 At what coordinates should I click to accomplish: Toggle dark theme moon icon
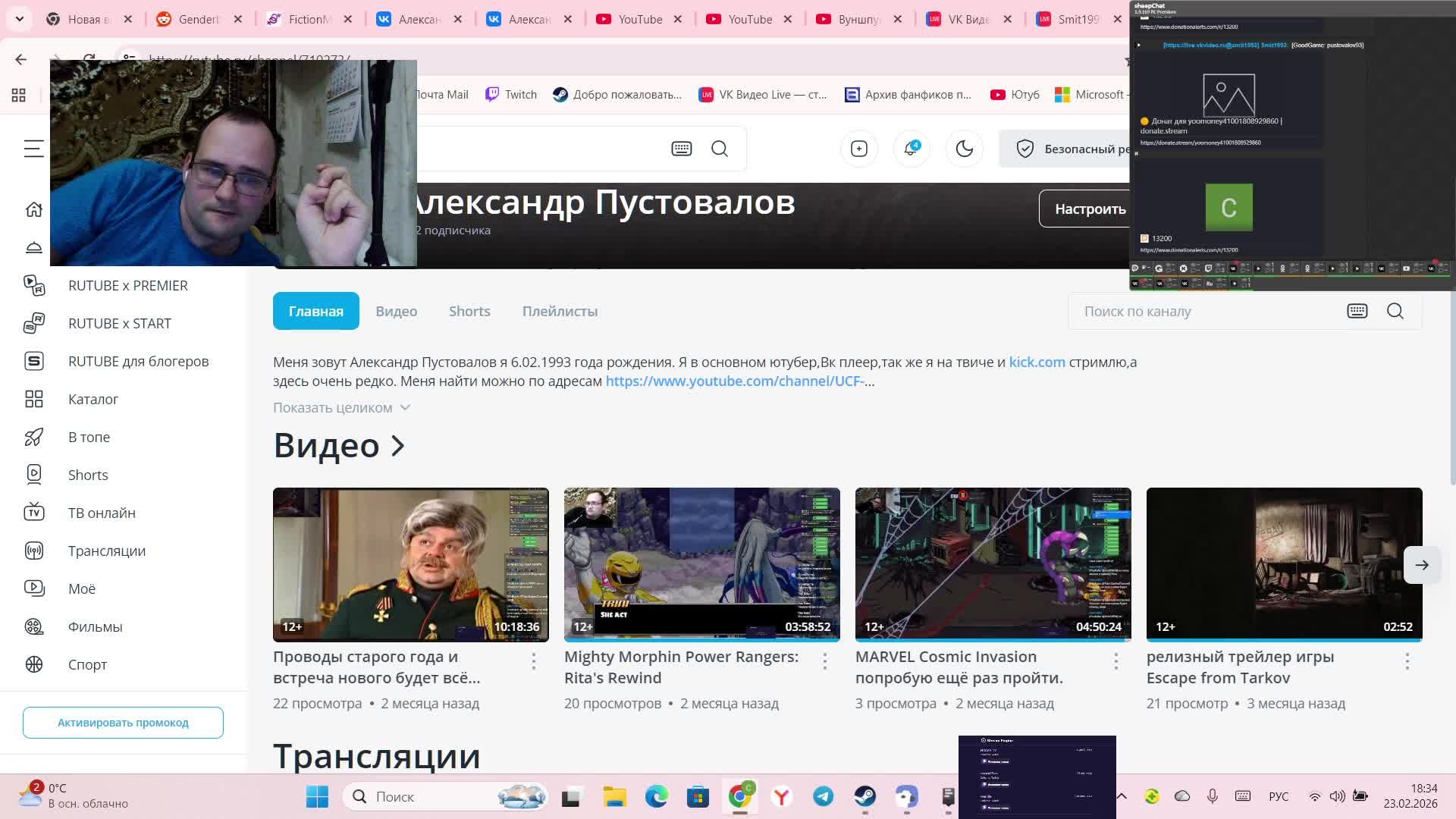[964, 149]
